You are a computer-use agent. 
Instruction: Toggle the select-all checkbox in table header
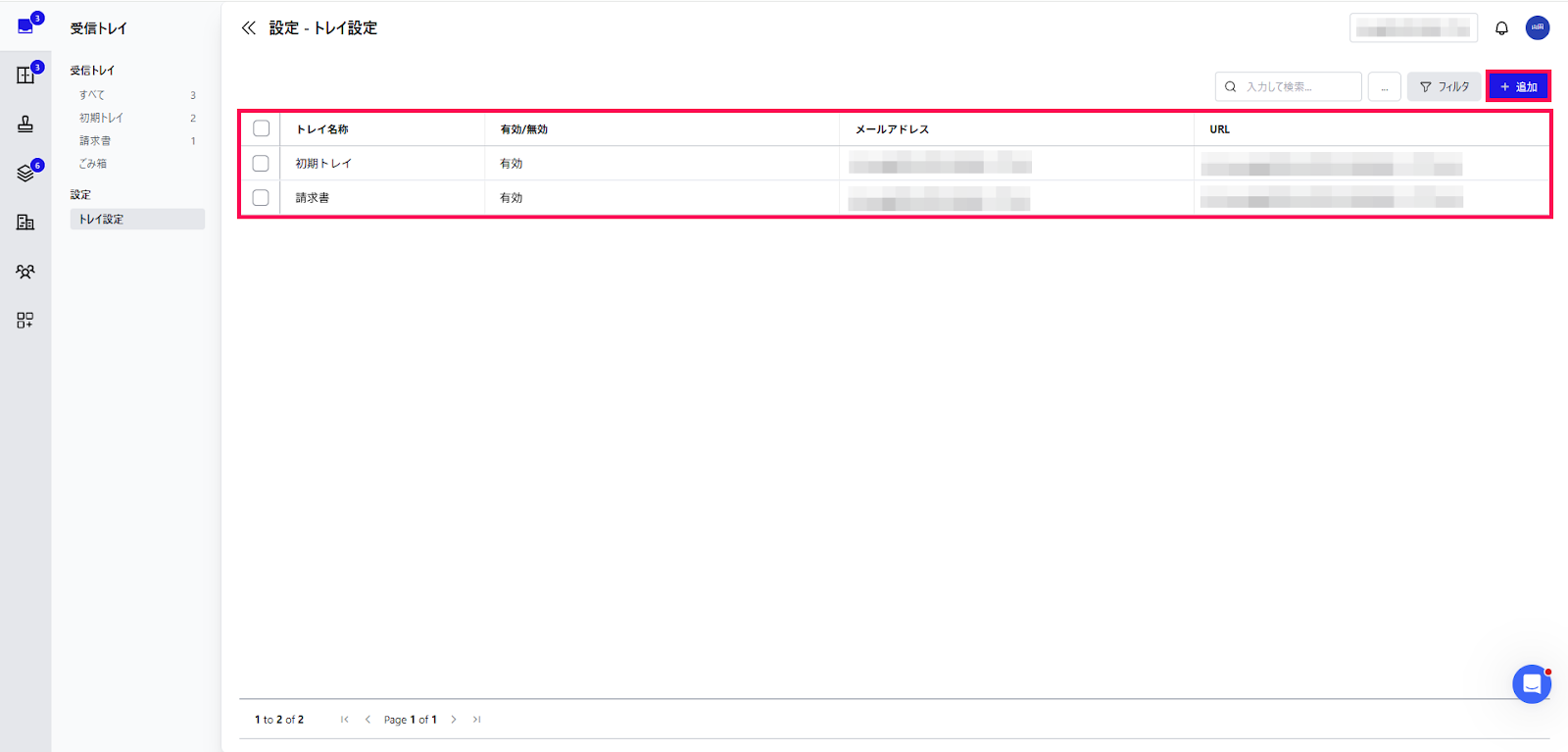(262, 128)
